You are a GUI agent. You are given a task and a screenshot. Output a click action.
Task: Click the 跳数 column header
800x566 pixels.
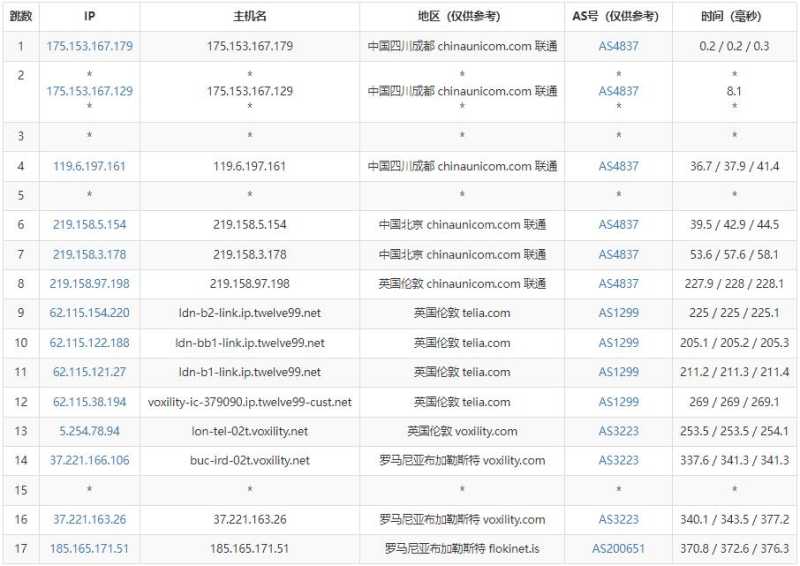tap(21, 16)
